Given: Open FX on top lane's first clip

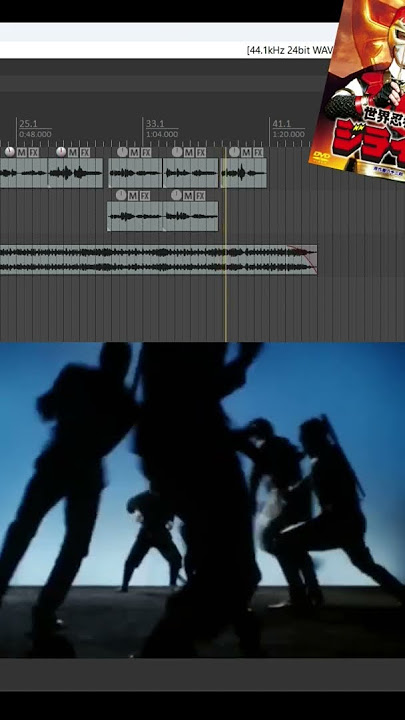Looking at the screenshot, I should 34,152.
